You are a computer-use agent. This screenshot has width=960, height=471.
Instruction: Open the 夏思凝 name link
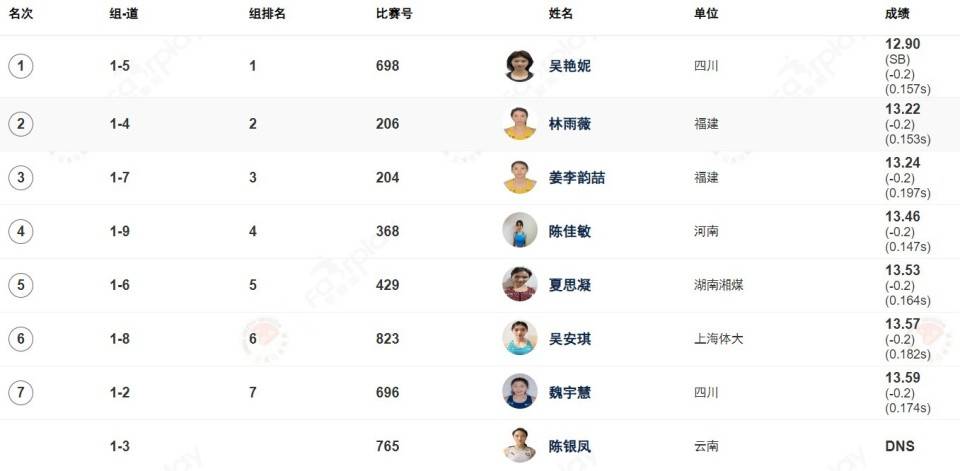coord(570,285)
